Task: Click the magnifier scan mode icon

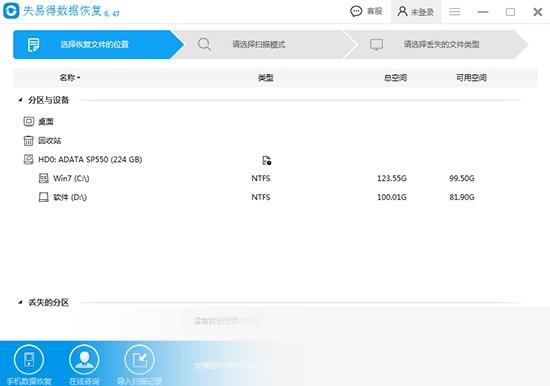Action: click(x=204, y=45)
